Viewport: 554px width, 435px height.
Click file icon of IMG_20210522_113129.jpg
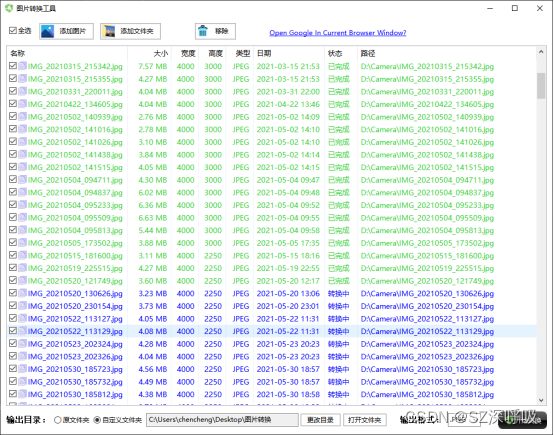(x=23, y=331)
